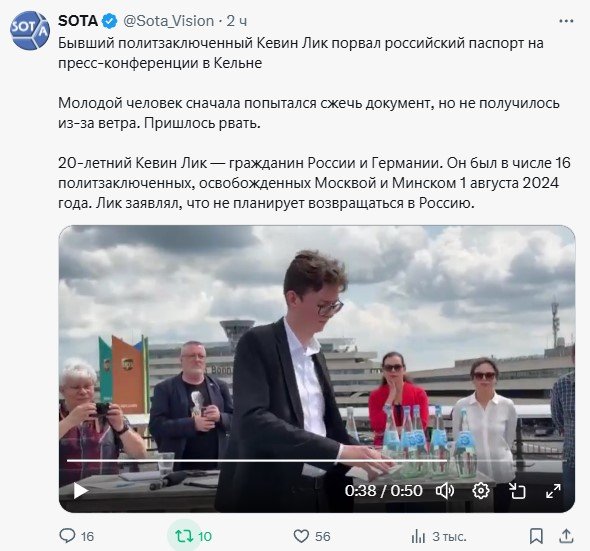Screen dimensions: 590x551
Task: Play the video
Action: [x=81, y=491]
